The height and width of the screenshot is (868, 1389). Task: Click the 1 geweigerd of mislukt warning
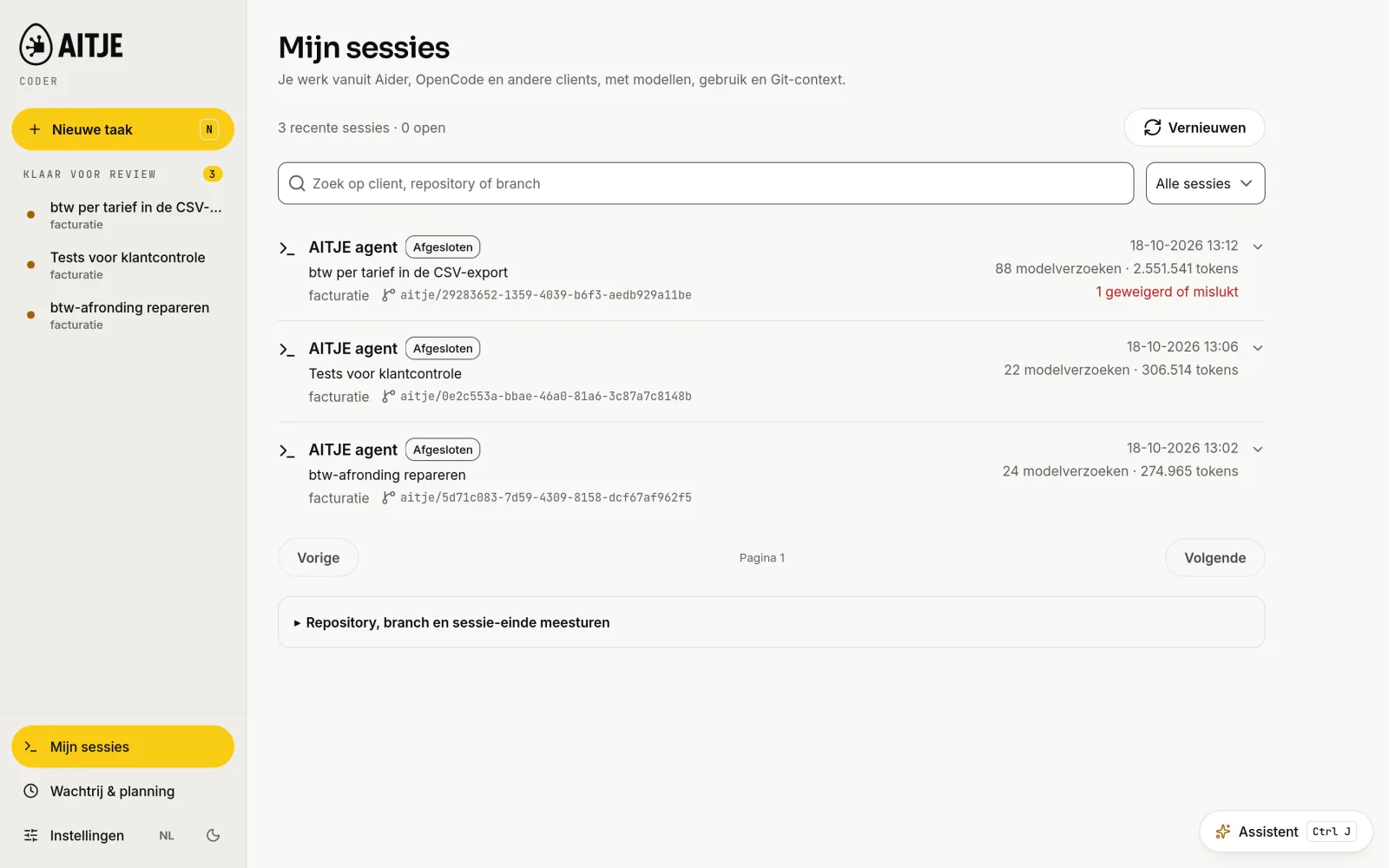tap(1167, 292)
